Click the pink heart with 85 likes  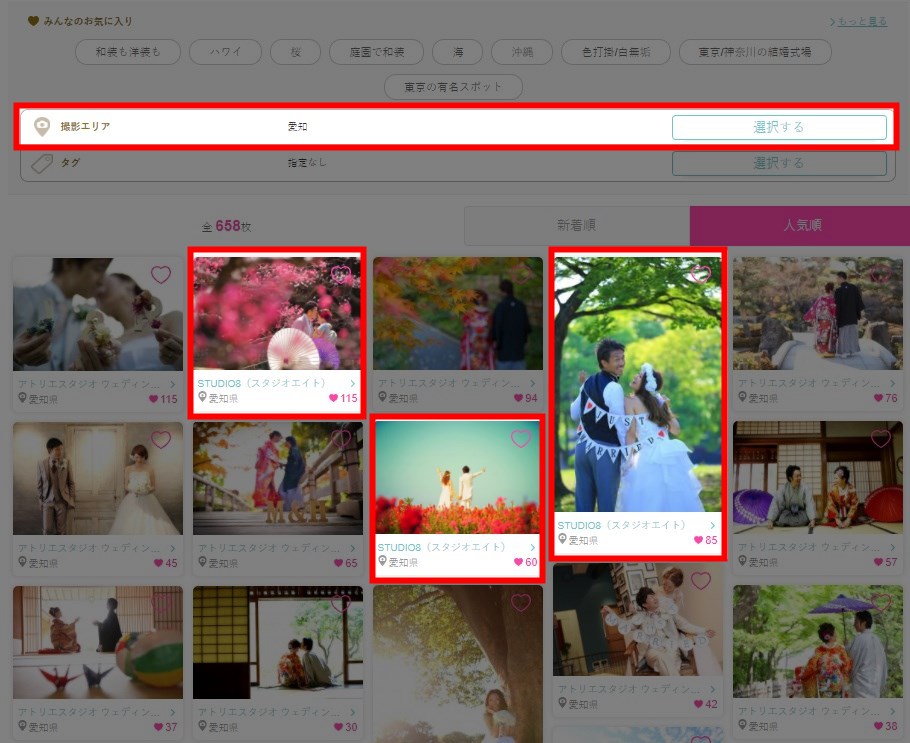[698, 540]
